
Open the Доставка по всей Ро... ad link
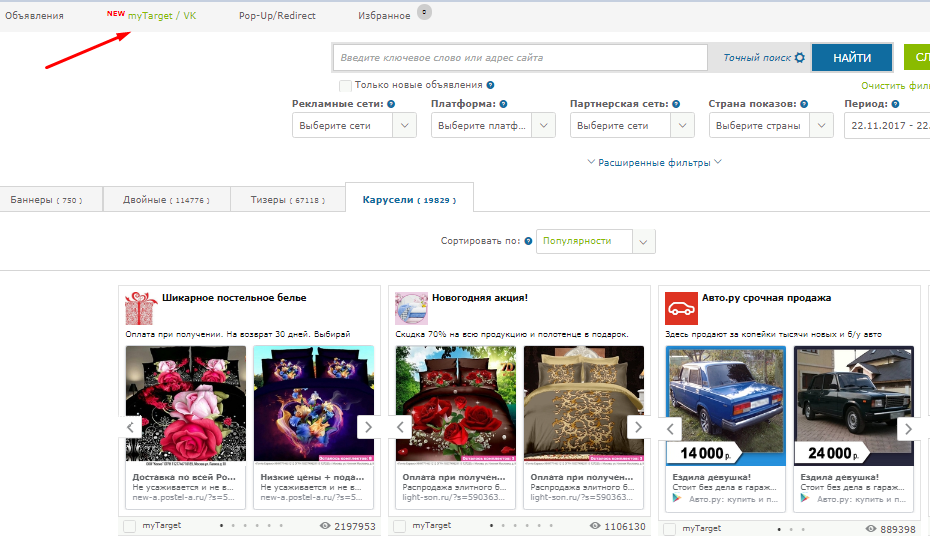click(184, 477)
